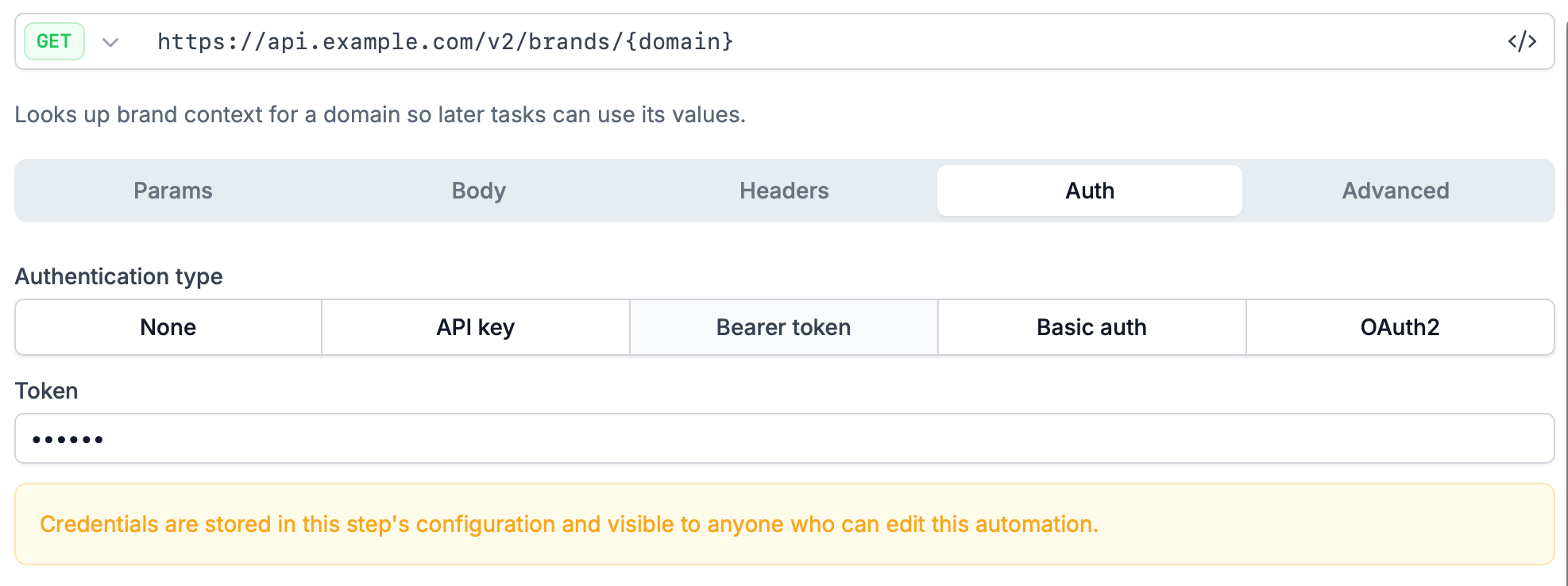This screenshot has width=1568, height=586.
Task: Pick Basic auth authentication type
Action: [x=1092, y=327]
